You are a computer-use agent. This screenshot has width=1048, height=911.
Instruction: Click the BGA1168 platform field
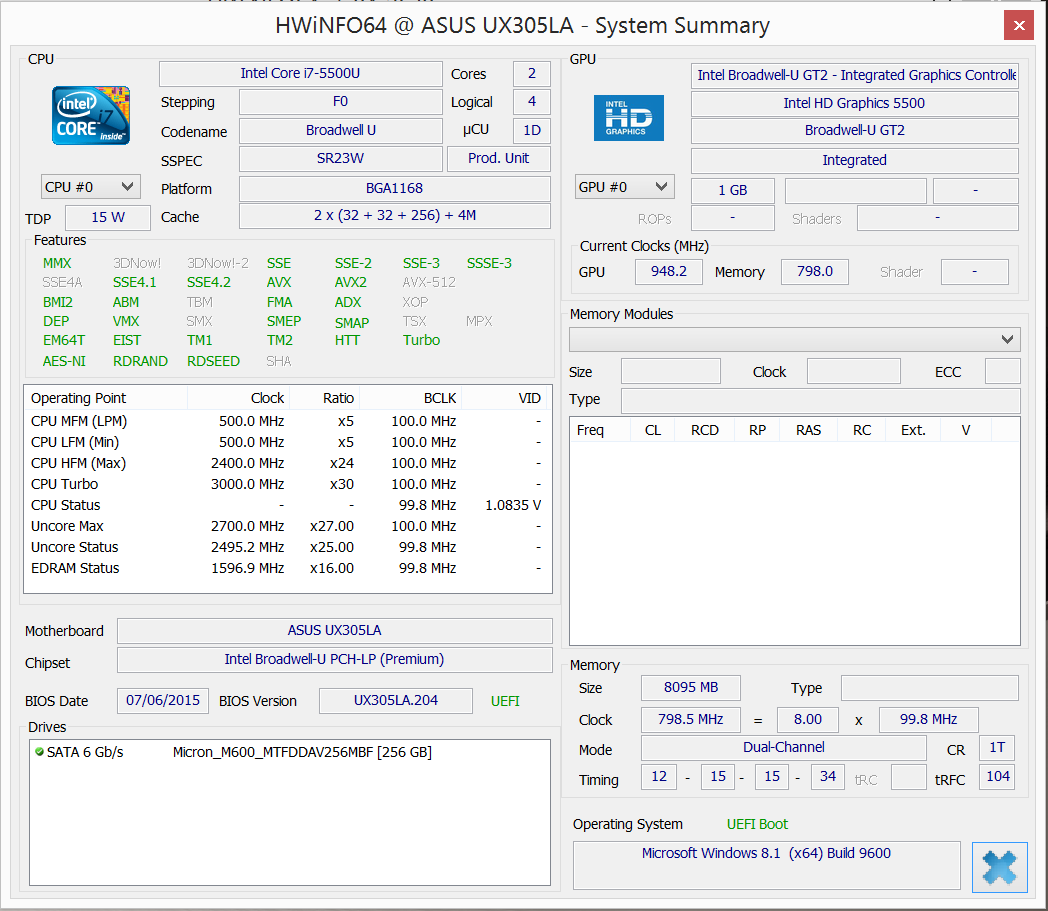394,188
